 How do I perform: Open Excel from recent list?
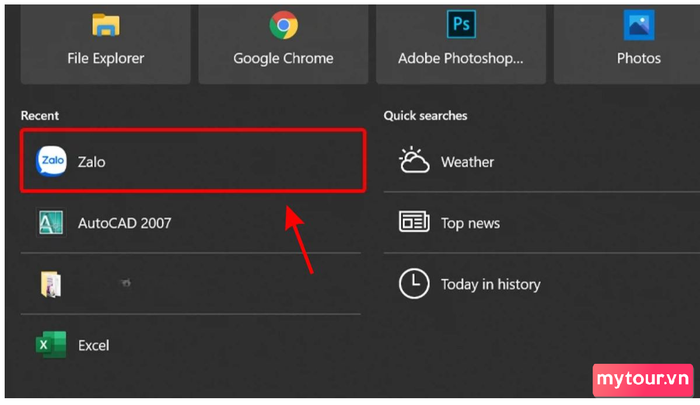pos(191,345)
